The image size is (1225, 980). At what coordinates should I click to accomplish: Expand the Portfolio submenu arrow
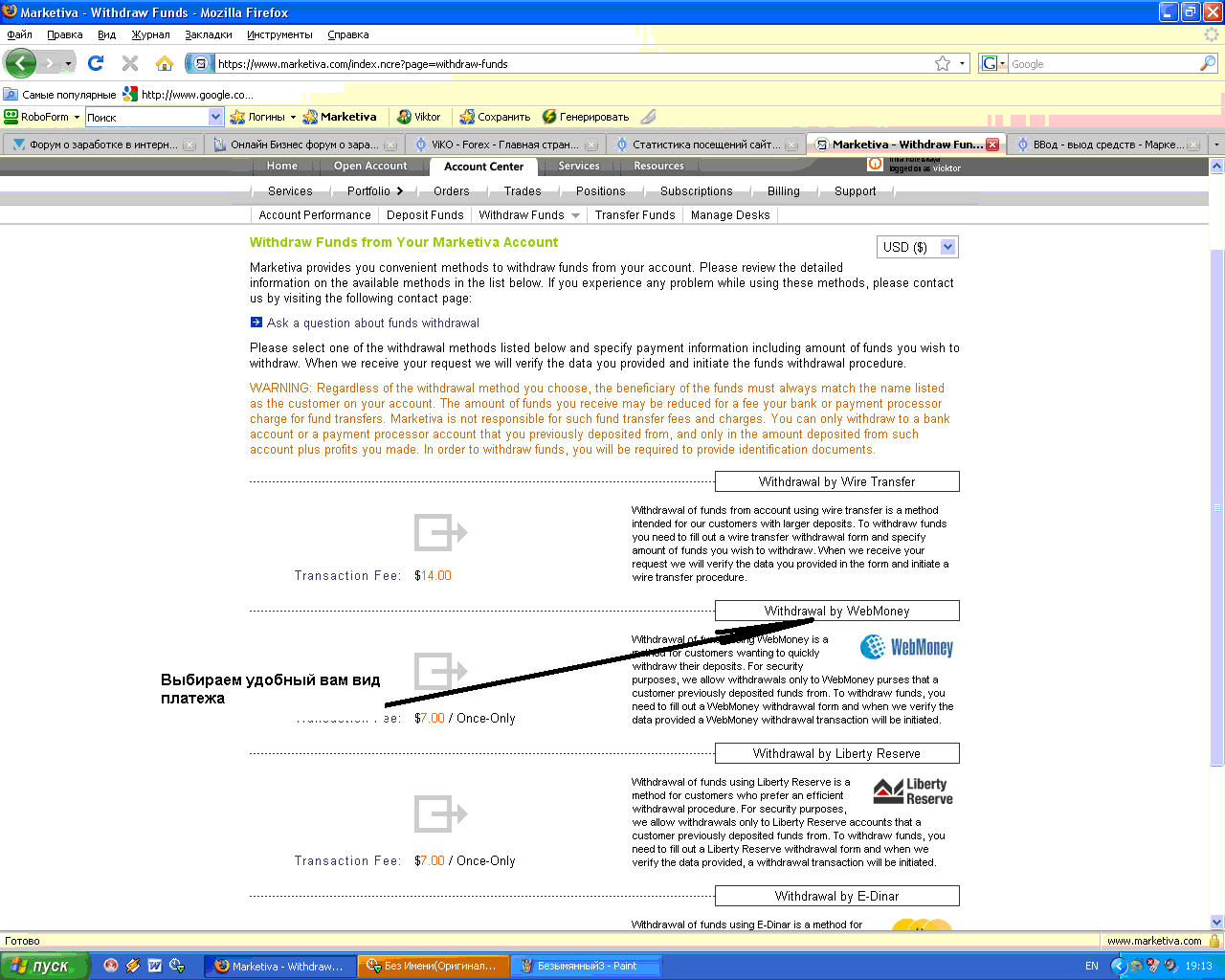[400, 190]
